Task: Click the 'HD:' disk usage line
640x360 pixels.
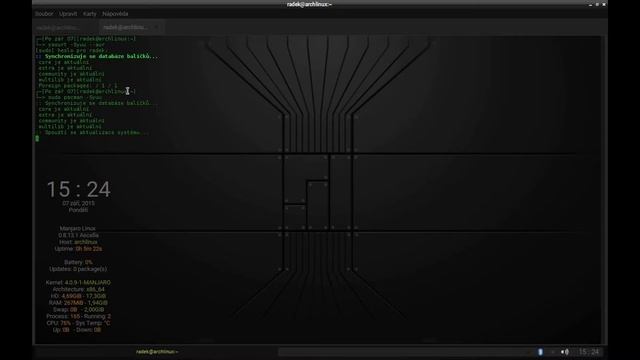Action: pos(78,296)
